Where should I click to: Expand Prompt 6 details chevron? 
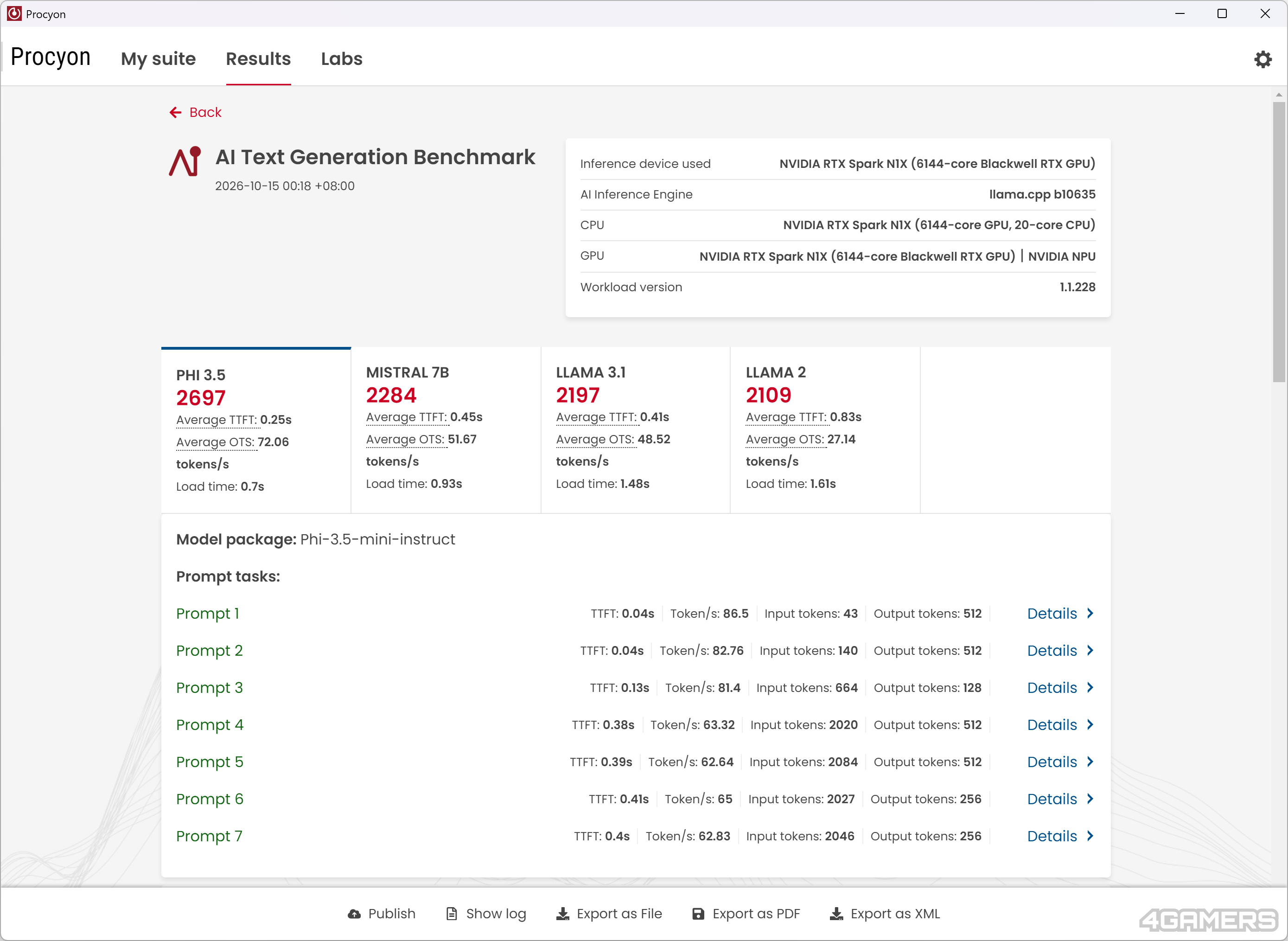point(1090,799)
